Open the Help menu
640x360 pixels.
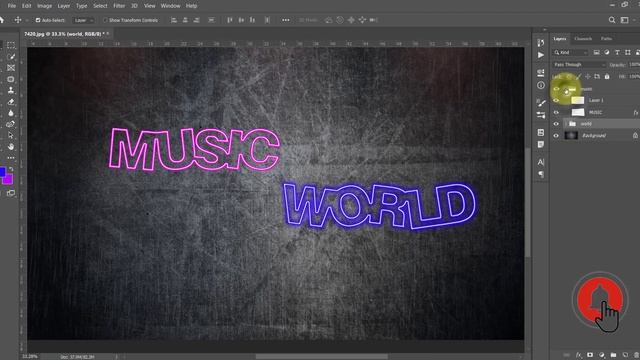191,6
